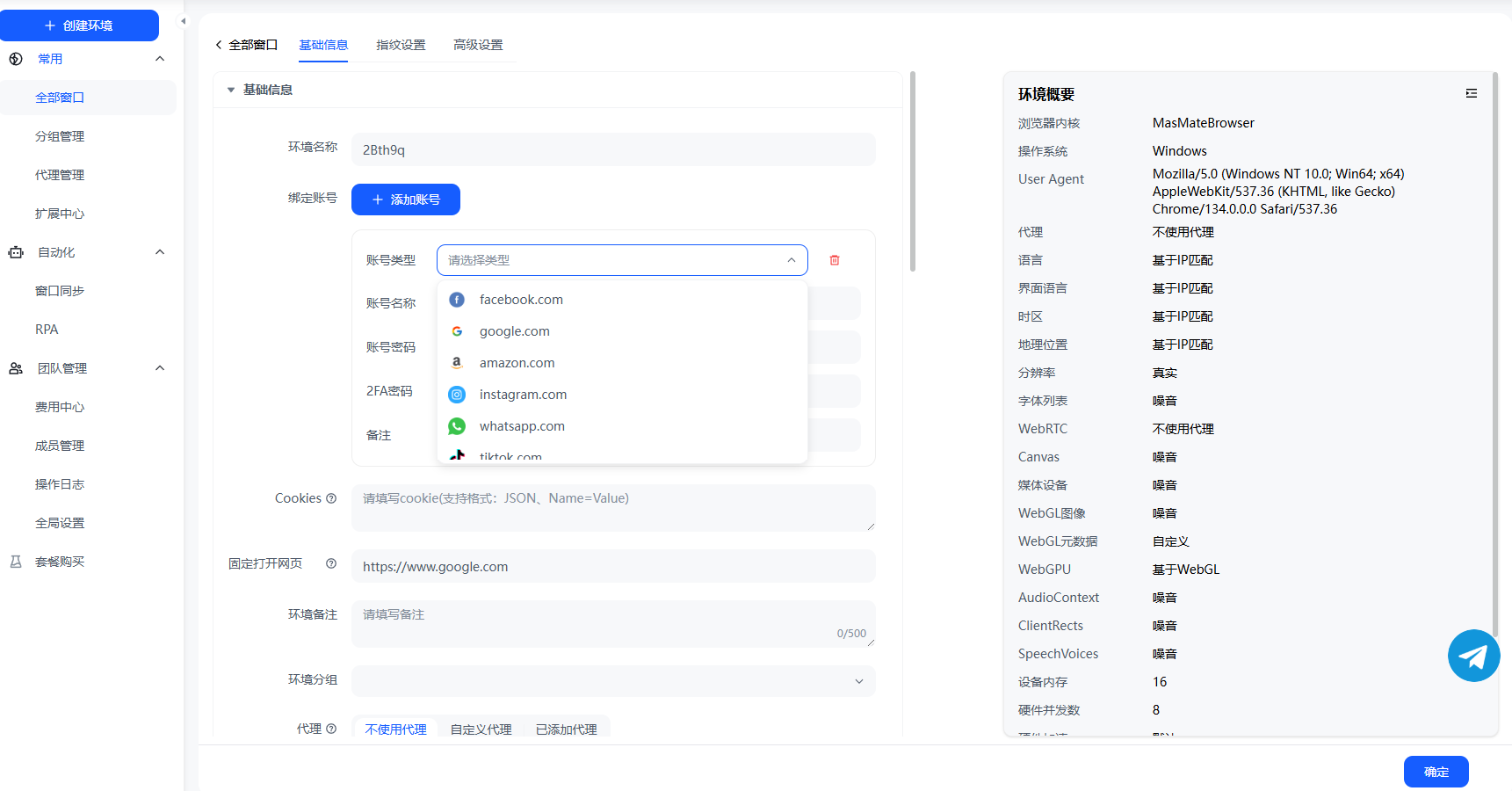Click the red delete account trash icon

coord(835,260)
